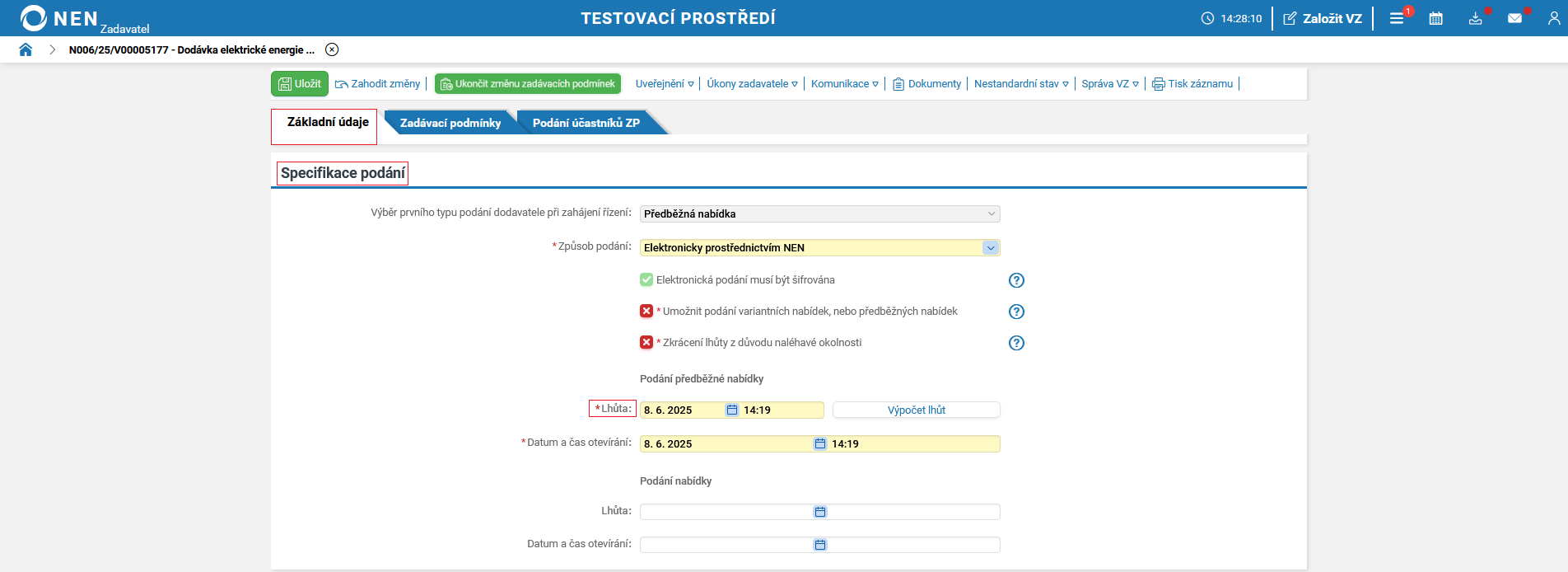Open the hamburger menu with notification badge
The width and height of the screenshot is (1568, 572).
click(x=1397, y=18)
